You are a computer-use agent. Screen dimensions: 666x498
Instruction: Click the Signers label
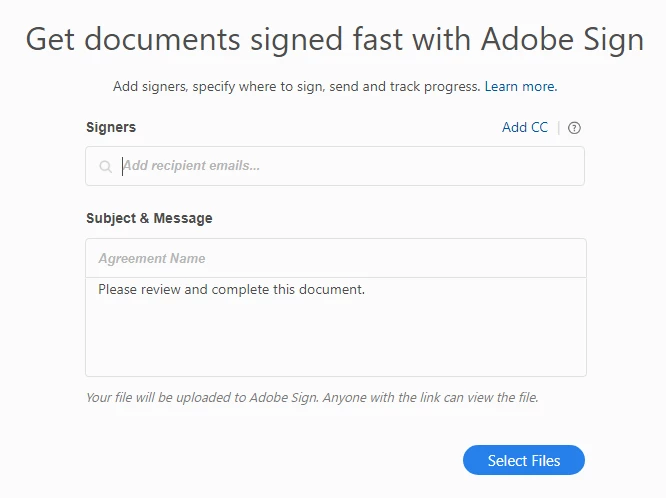click(111, 127)
